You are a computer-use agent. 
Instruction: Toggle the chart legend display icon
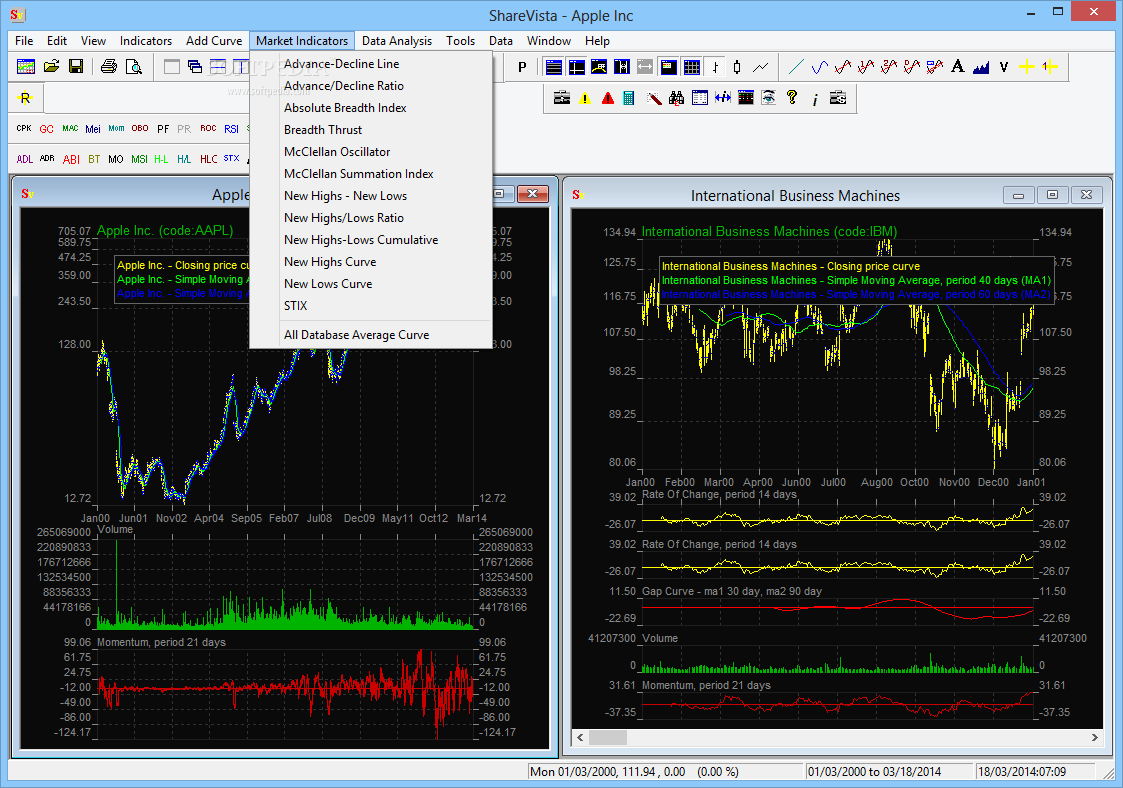coord(669,67)
